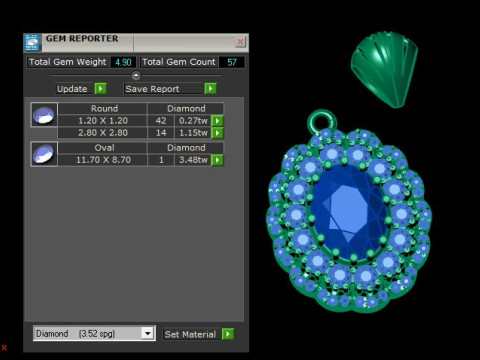Click the green arrow for the 1.15tw row
Viewport: 480px width, 360px height.
217,133
